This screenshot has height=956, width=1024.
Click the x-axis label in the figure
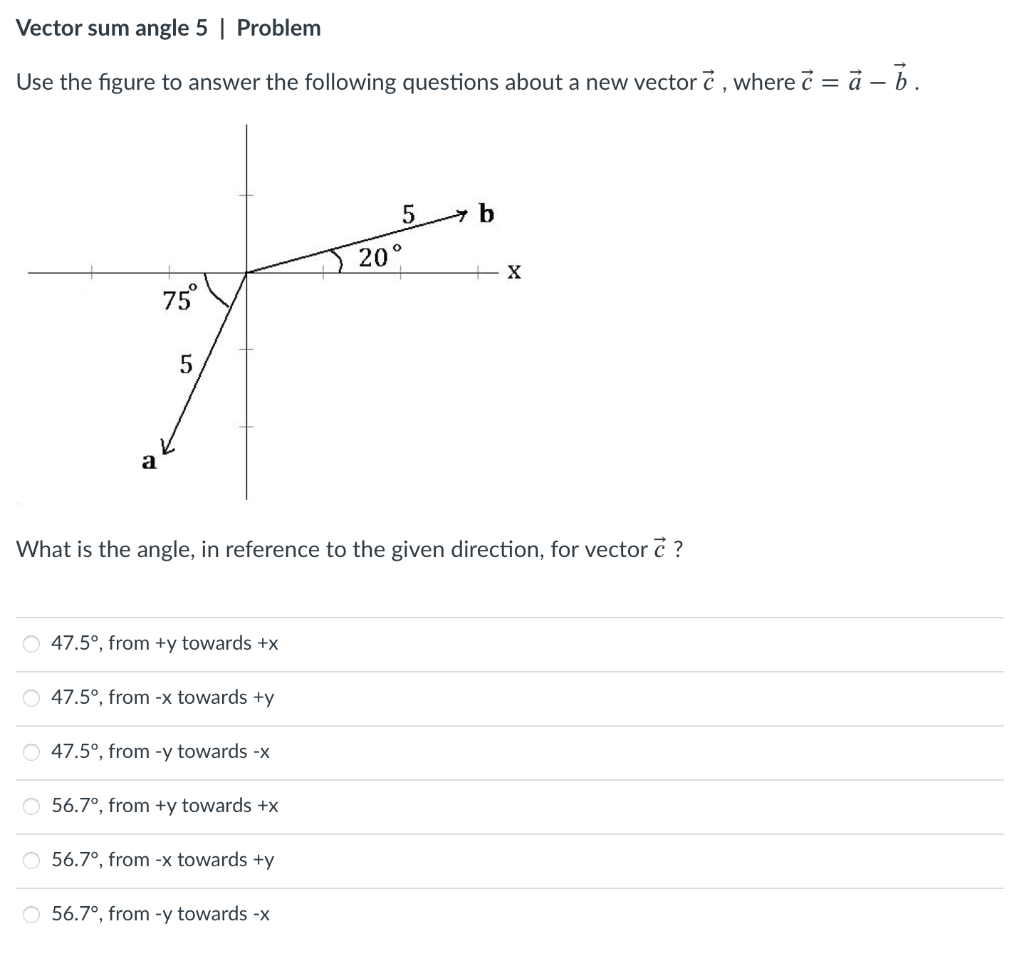[x=513, y=271]
